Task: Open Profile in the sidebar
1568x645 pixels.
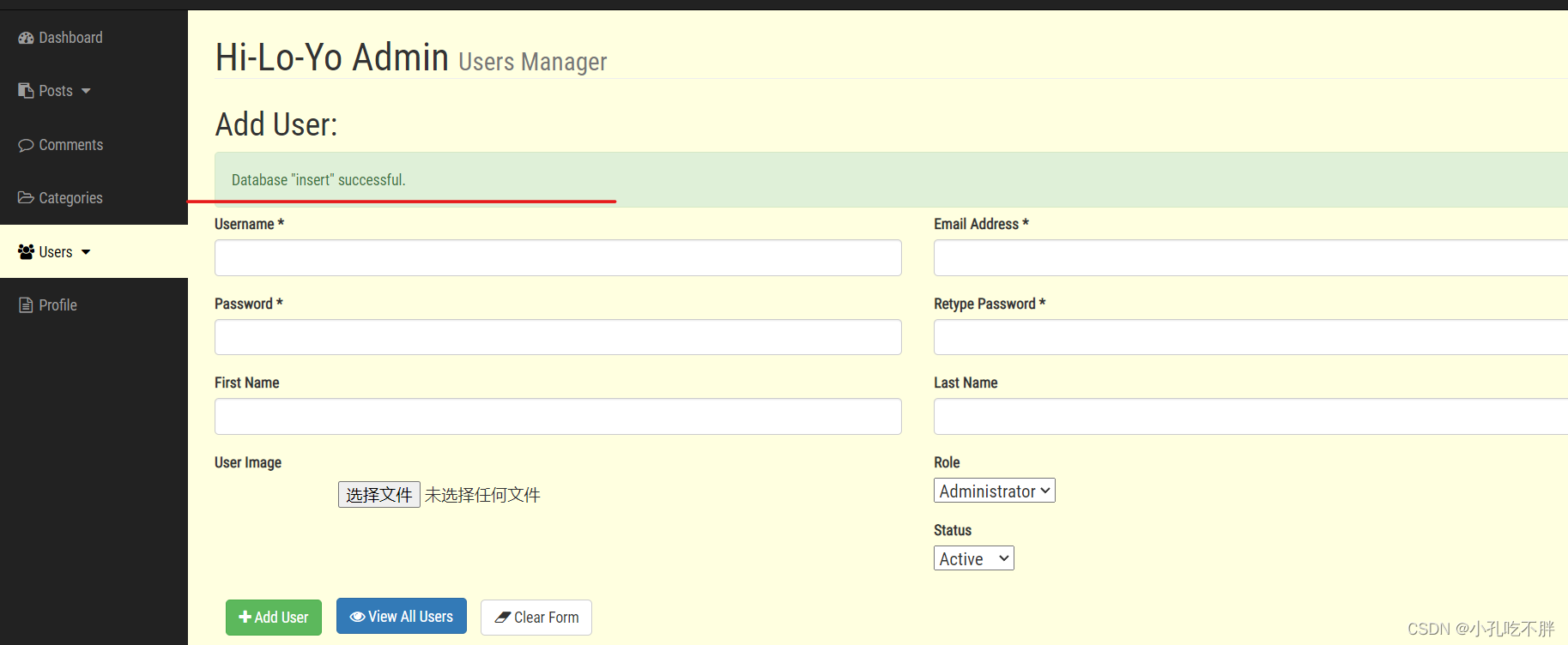Action: click(94, 305)
